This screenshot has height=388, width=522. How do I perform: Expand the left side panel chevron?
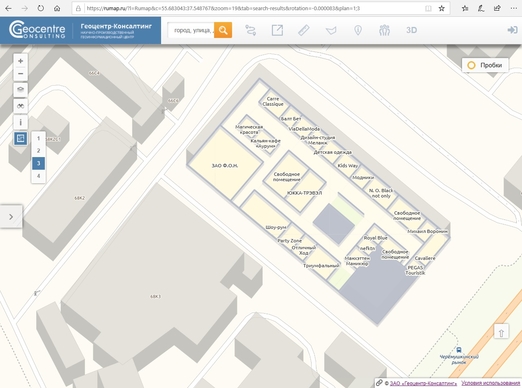pyautogui.click(x=11, y=217)
